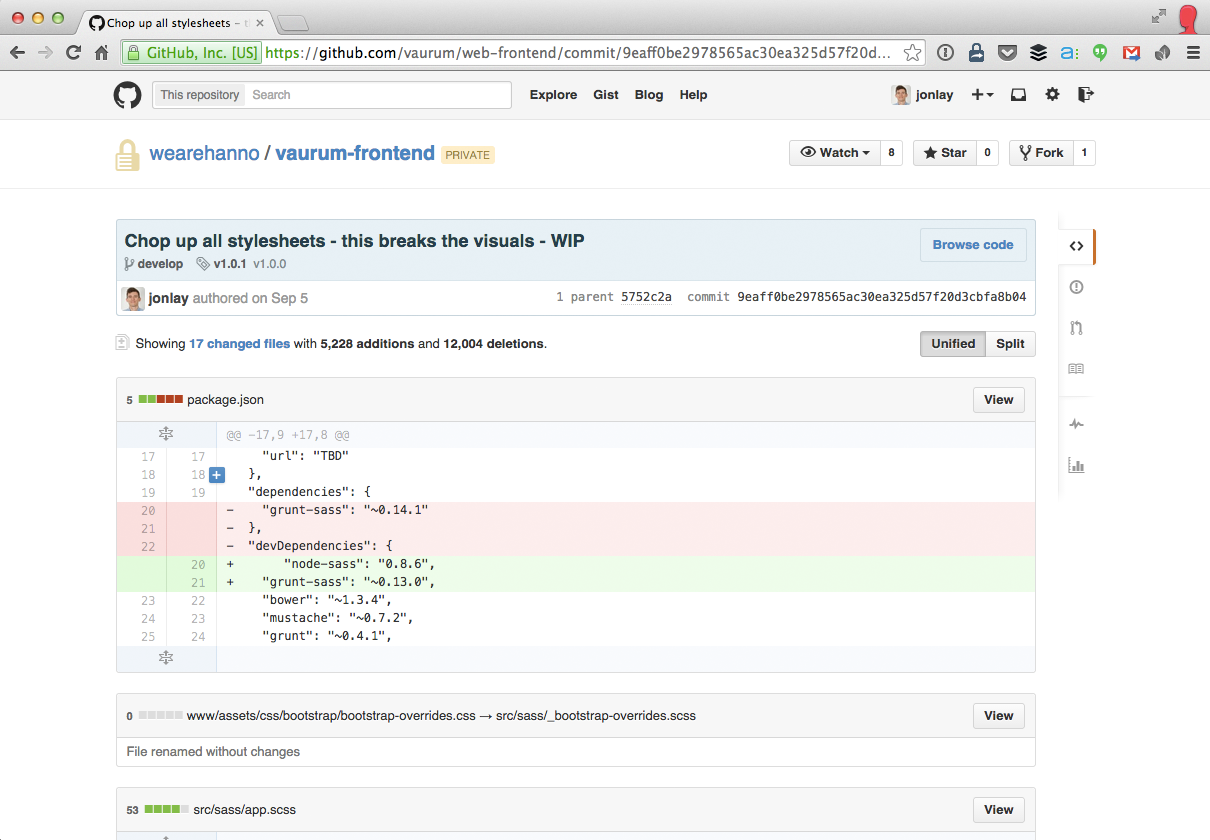This screenshot has width=1210, height=840.
Task: Open the Watch dropdown
Action: pos(835,153)
